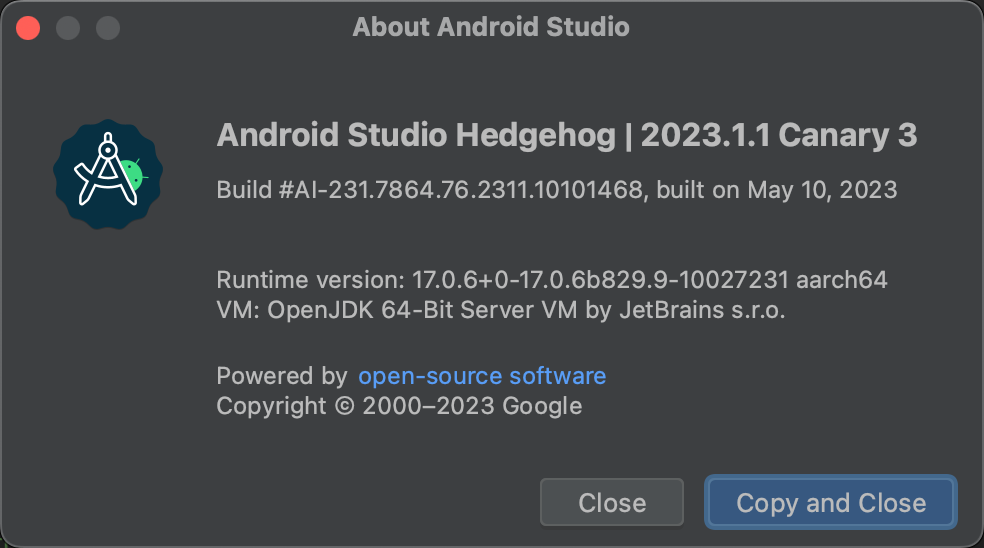Click the 'Canary 3' text in heading

[848, 135]
